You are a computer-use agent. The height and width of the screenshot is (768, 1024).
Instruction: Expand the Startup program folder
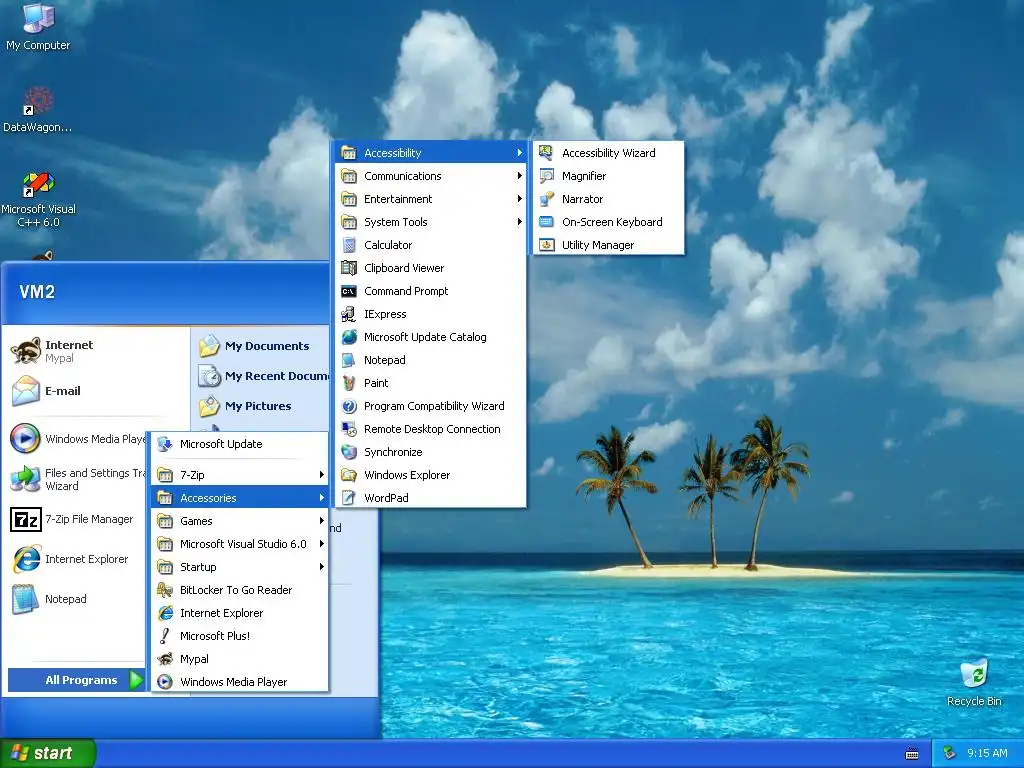(x=240, y=567)
